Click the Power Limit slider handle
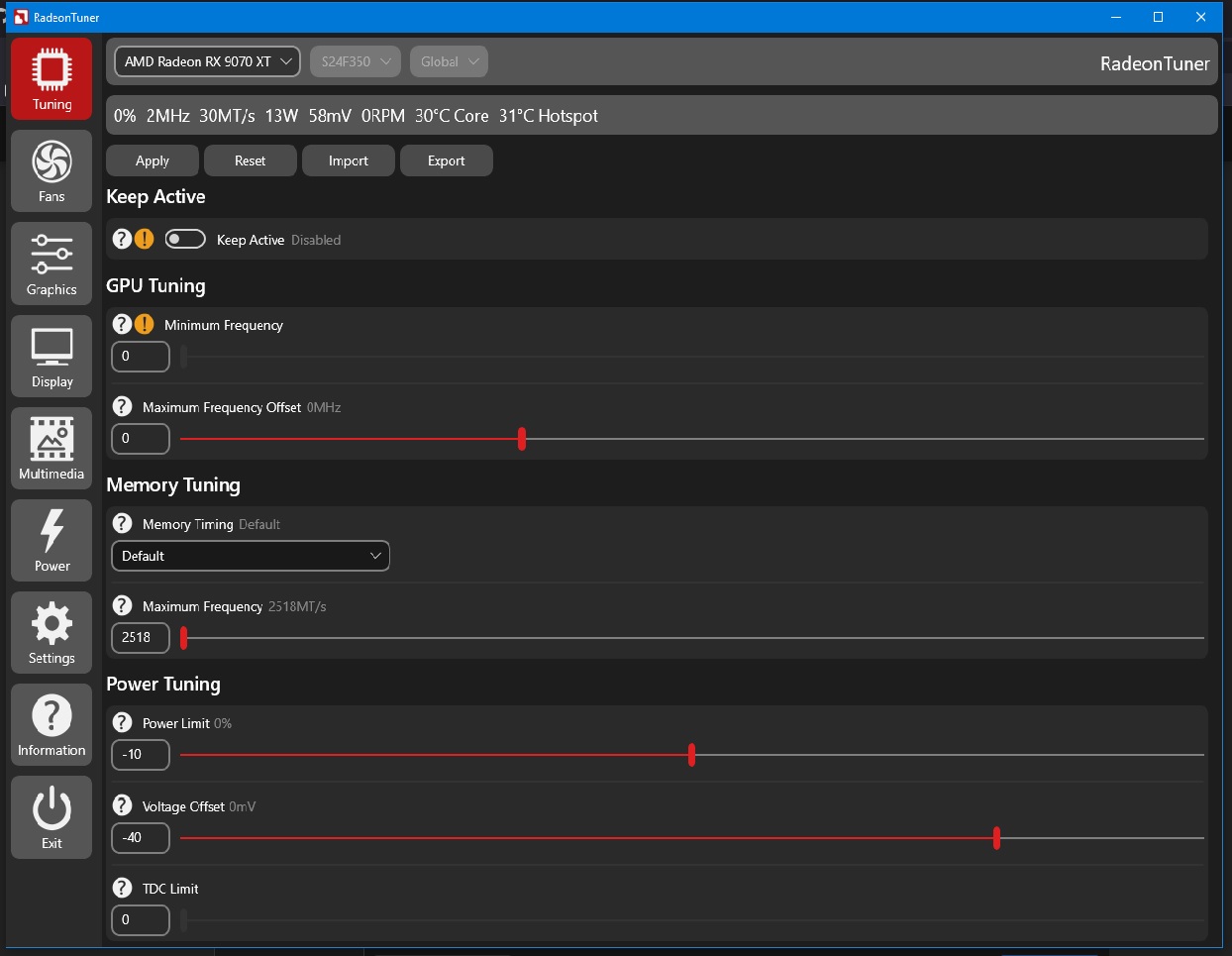 691,755
